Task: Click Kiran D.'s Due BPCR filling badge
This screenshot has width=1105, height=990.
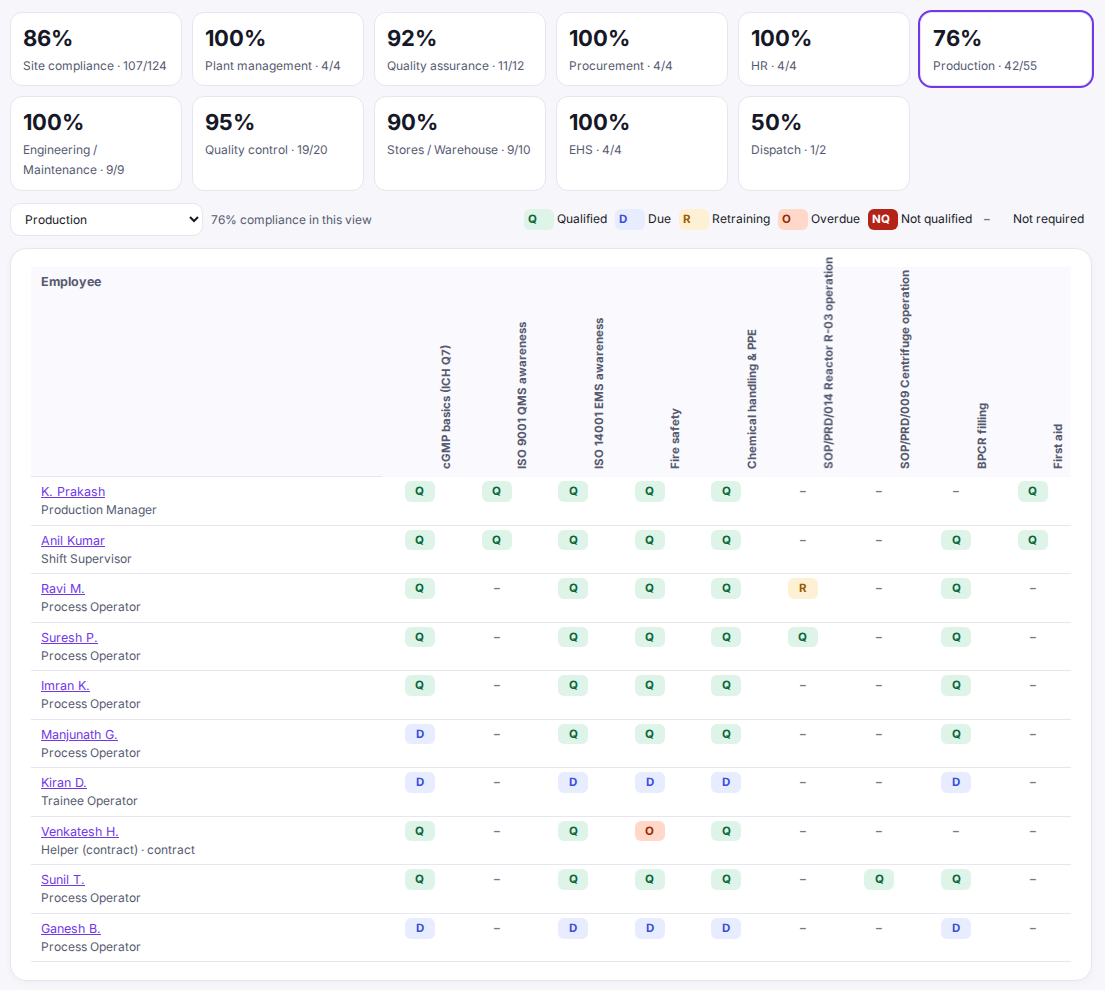Action: click(956, 782)
